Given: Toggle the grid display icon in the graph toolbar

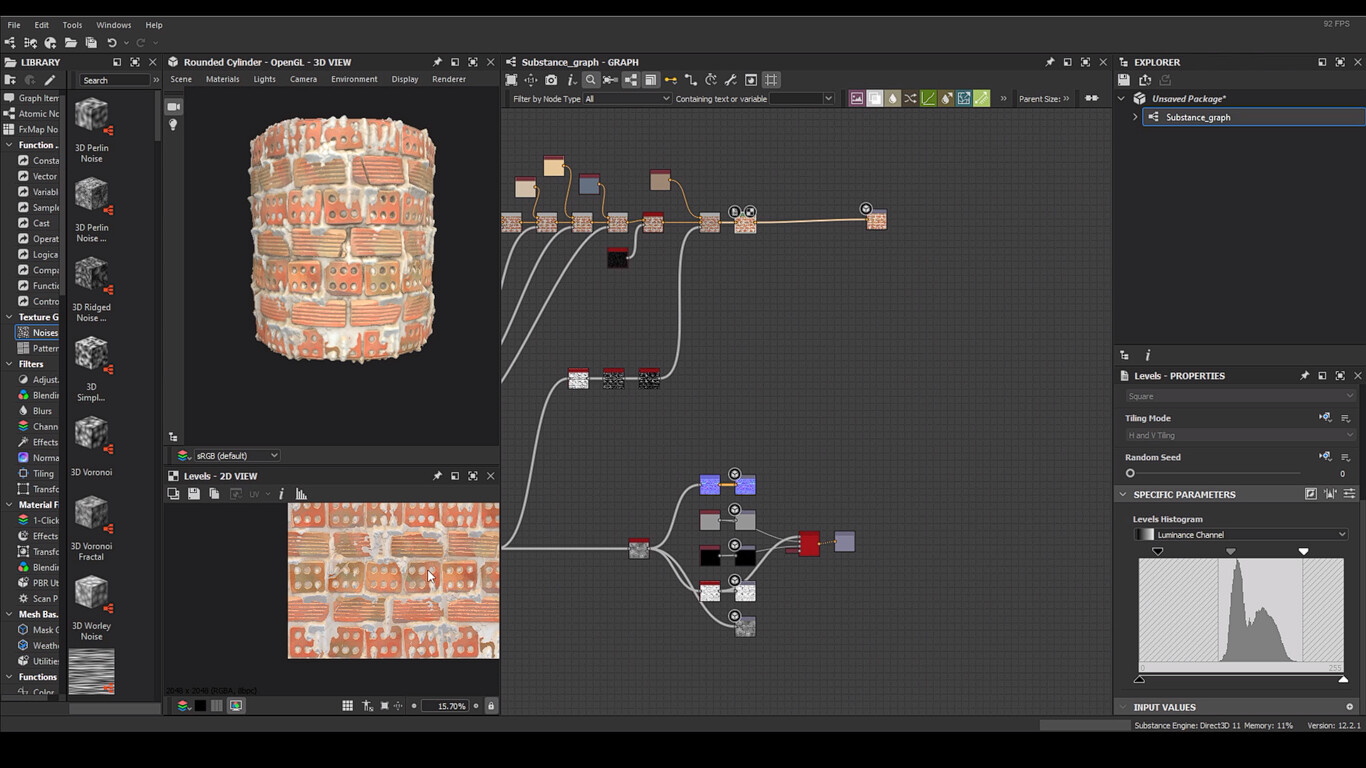Looking at the screenshot, I should tap(772, 80).
